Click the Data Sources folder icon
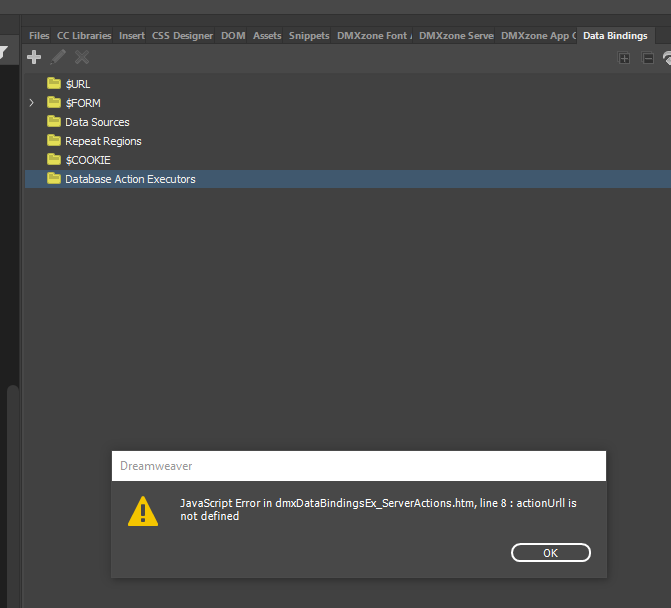Image resolution: width=671 pixels, height=608 pixels. pyautogui.click(x=54, y=121)
